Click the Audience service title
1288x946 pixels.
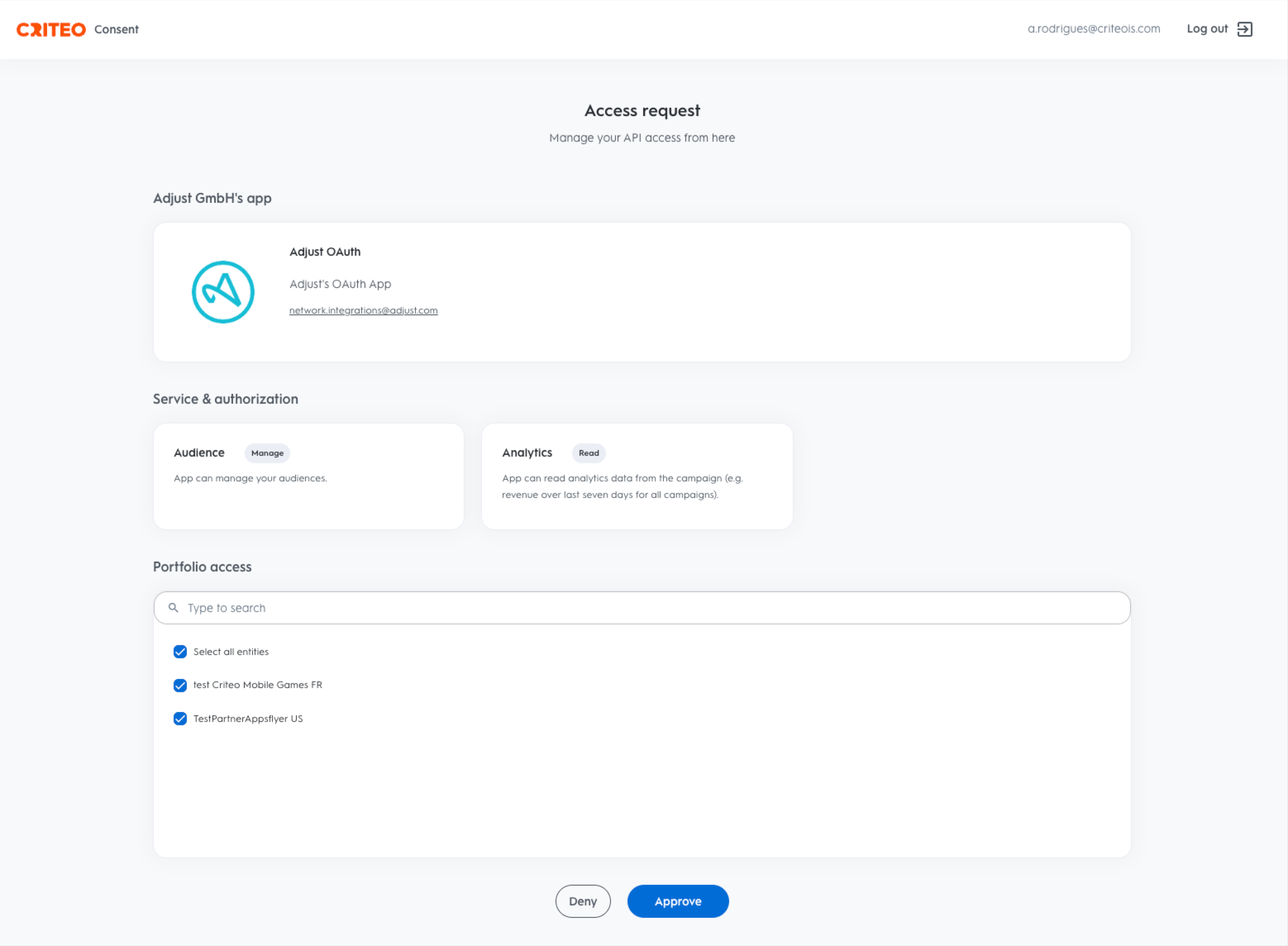point(199,453)
